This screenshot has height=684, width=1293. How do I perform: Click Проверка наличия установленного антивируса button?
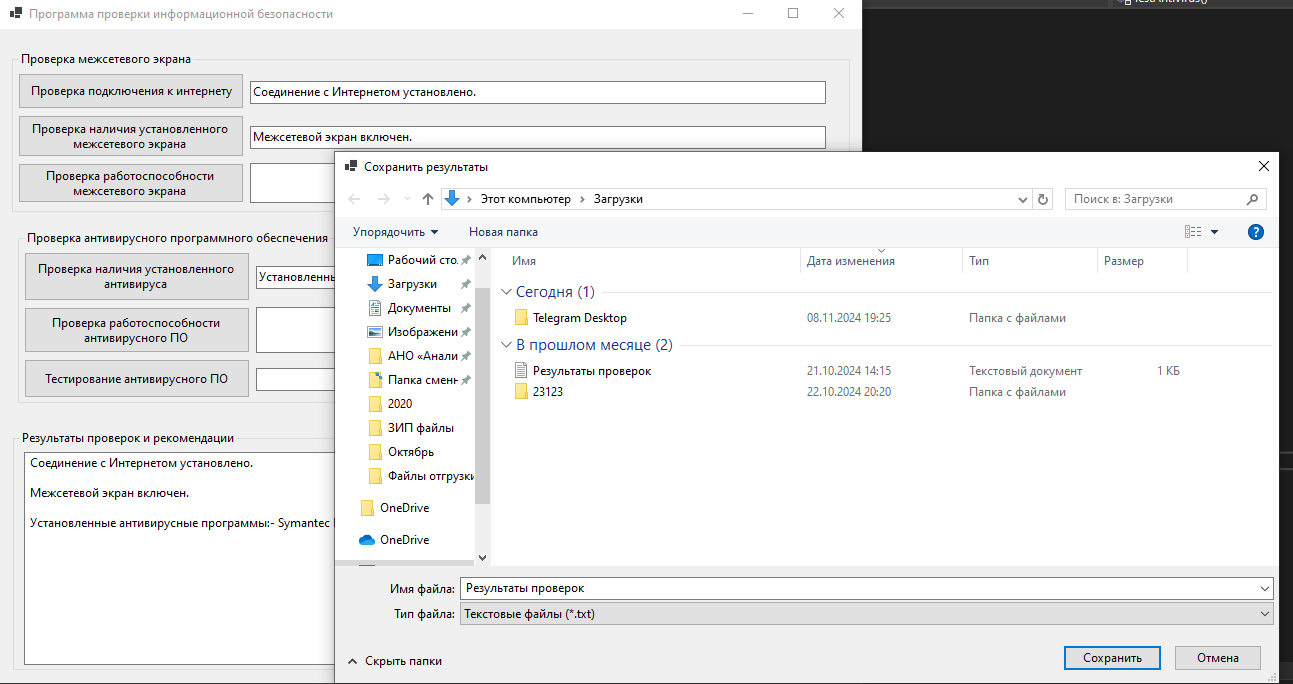point(136,277)
